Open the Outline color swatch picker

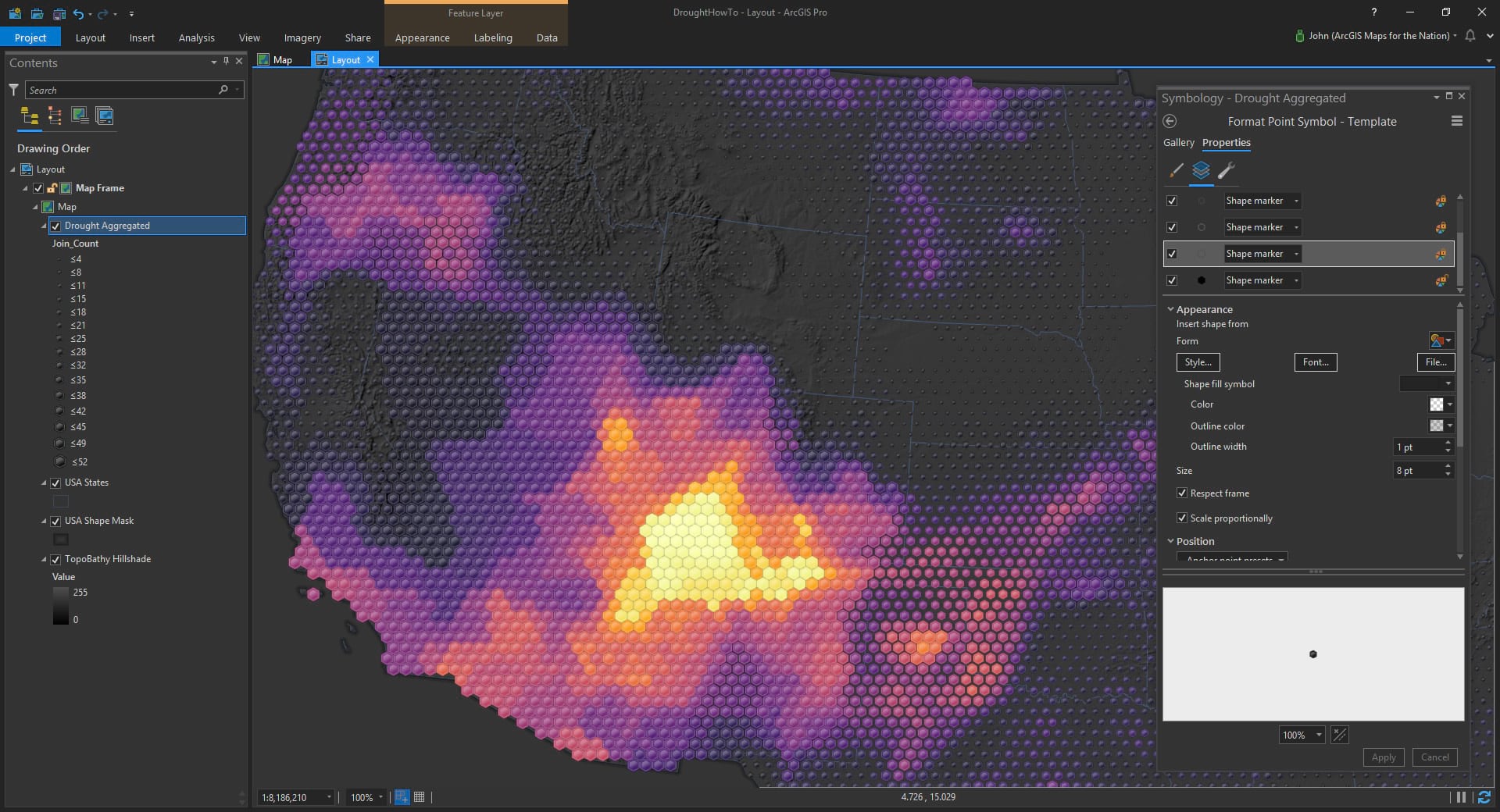[1441, 426]
